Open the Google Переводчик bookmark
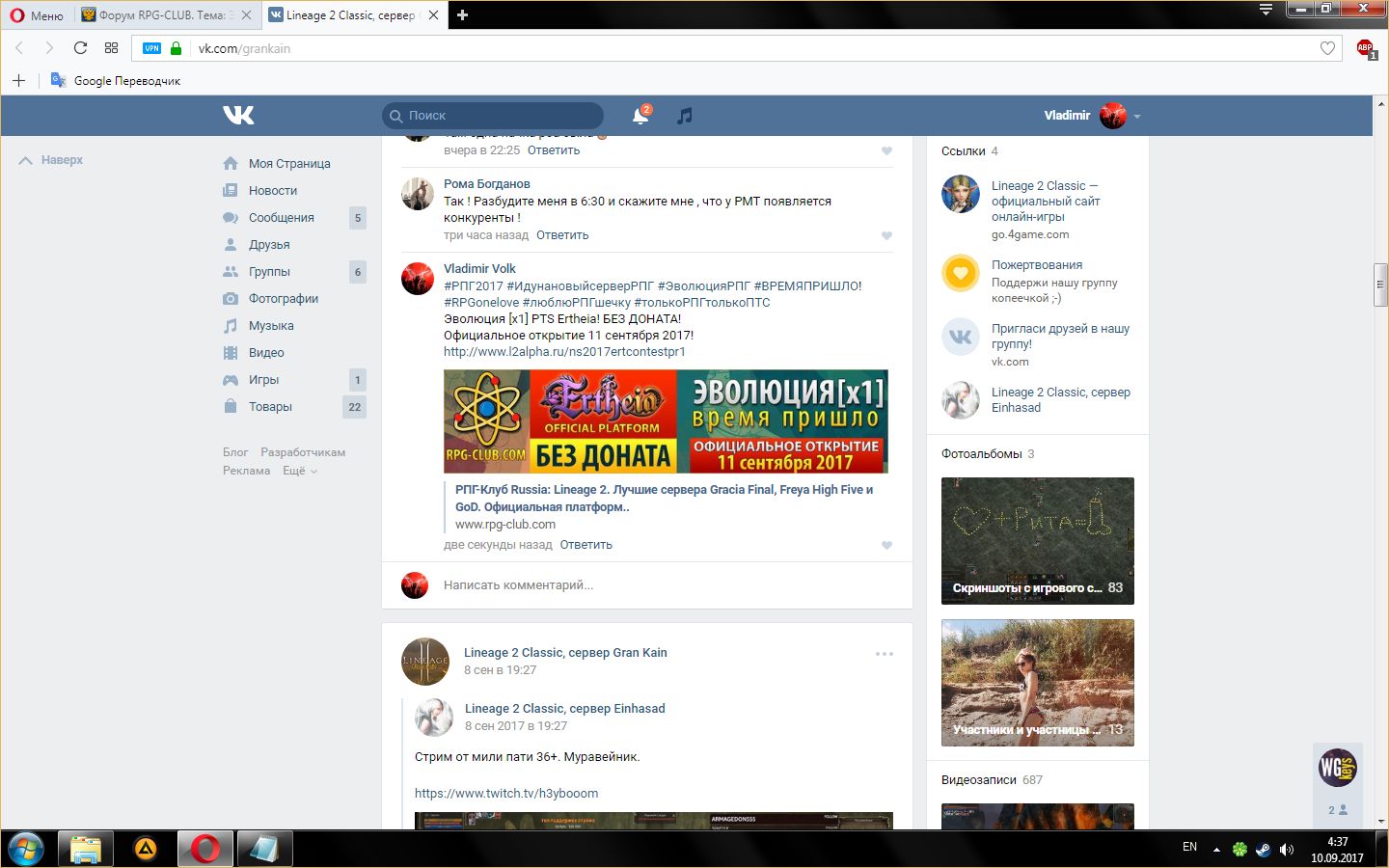Viewport: 1389px width, 868px height. point(116,80)
